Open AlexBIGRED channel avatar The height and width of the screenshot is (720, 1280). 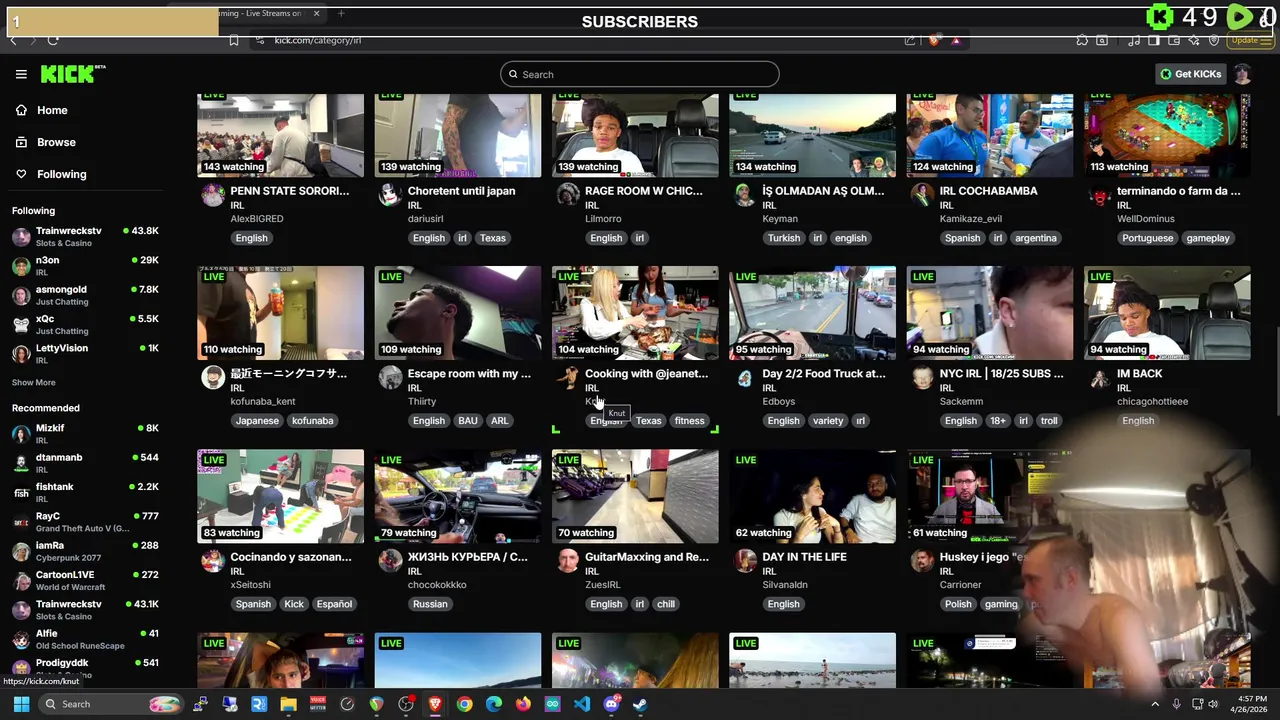(213, 195)
